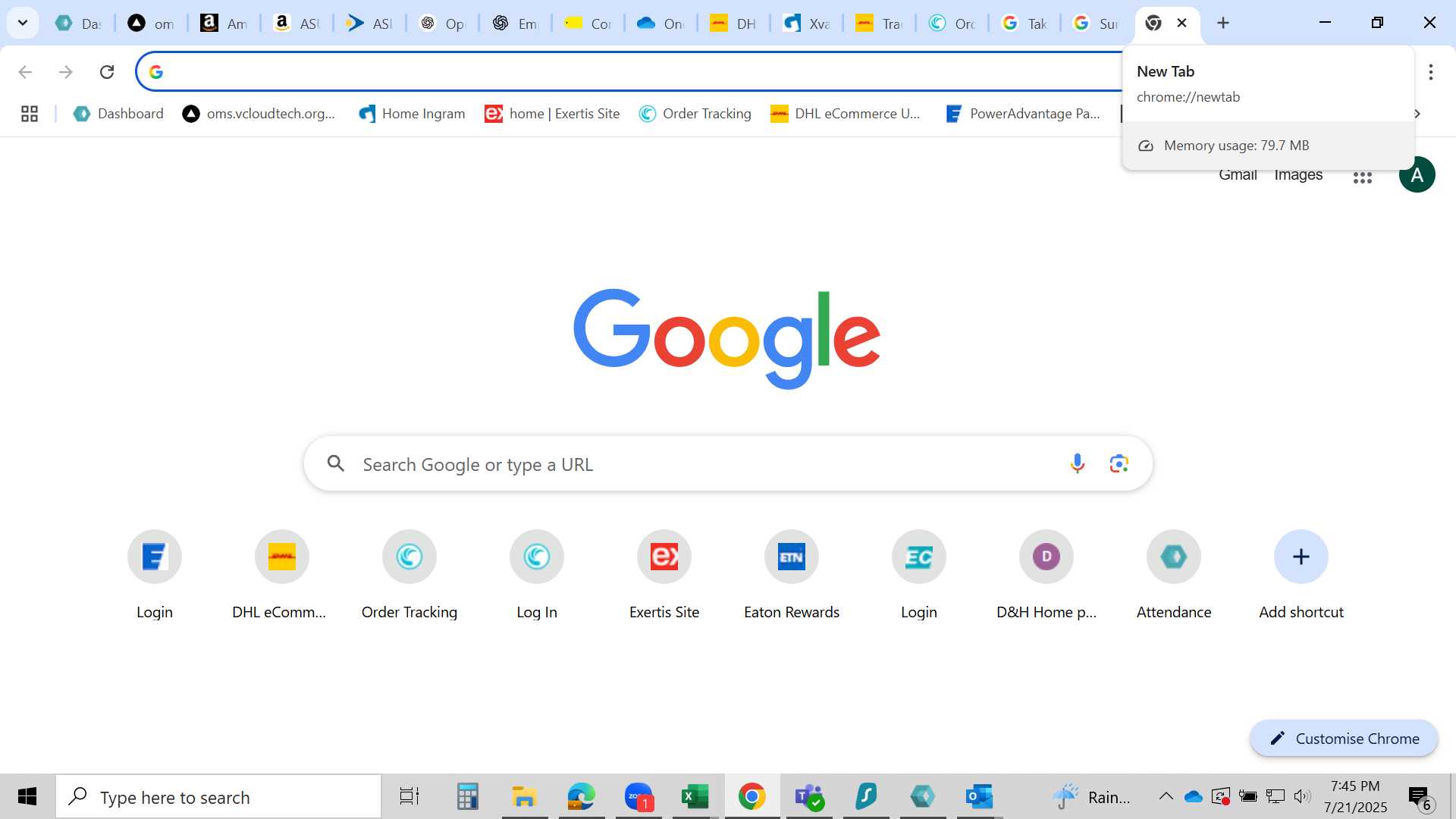This screenshot has height=819, width=1456.
Task: Open Zoom from taskbar
Action: 639,797
